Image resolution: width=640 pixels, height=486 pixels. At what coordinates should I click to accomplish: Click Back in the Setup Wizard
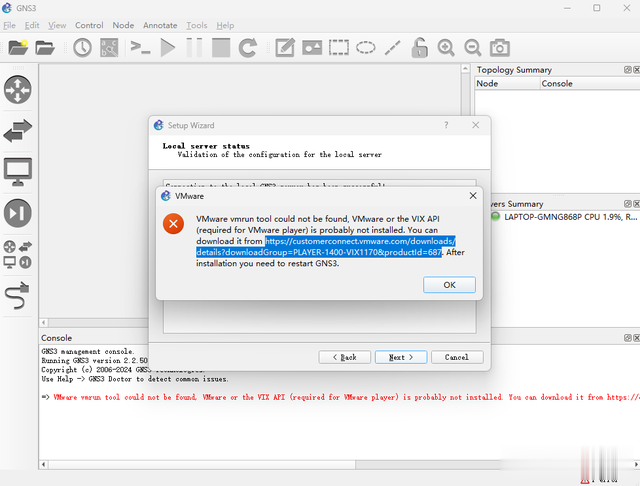(x=344, y=357)
